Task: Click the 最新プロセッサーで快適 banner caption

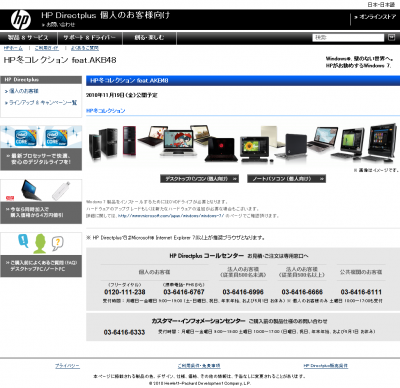Action: point(41,159)
